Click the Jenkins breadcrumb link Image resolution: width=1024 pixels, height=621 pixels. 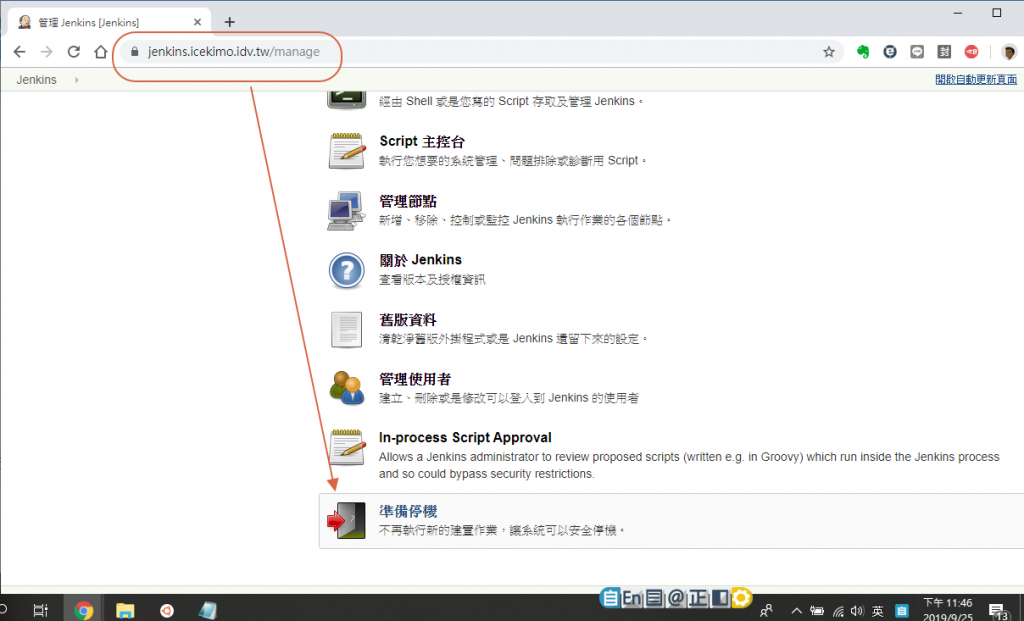click(37, 80)
